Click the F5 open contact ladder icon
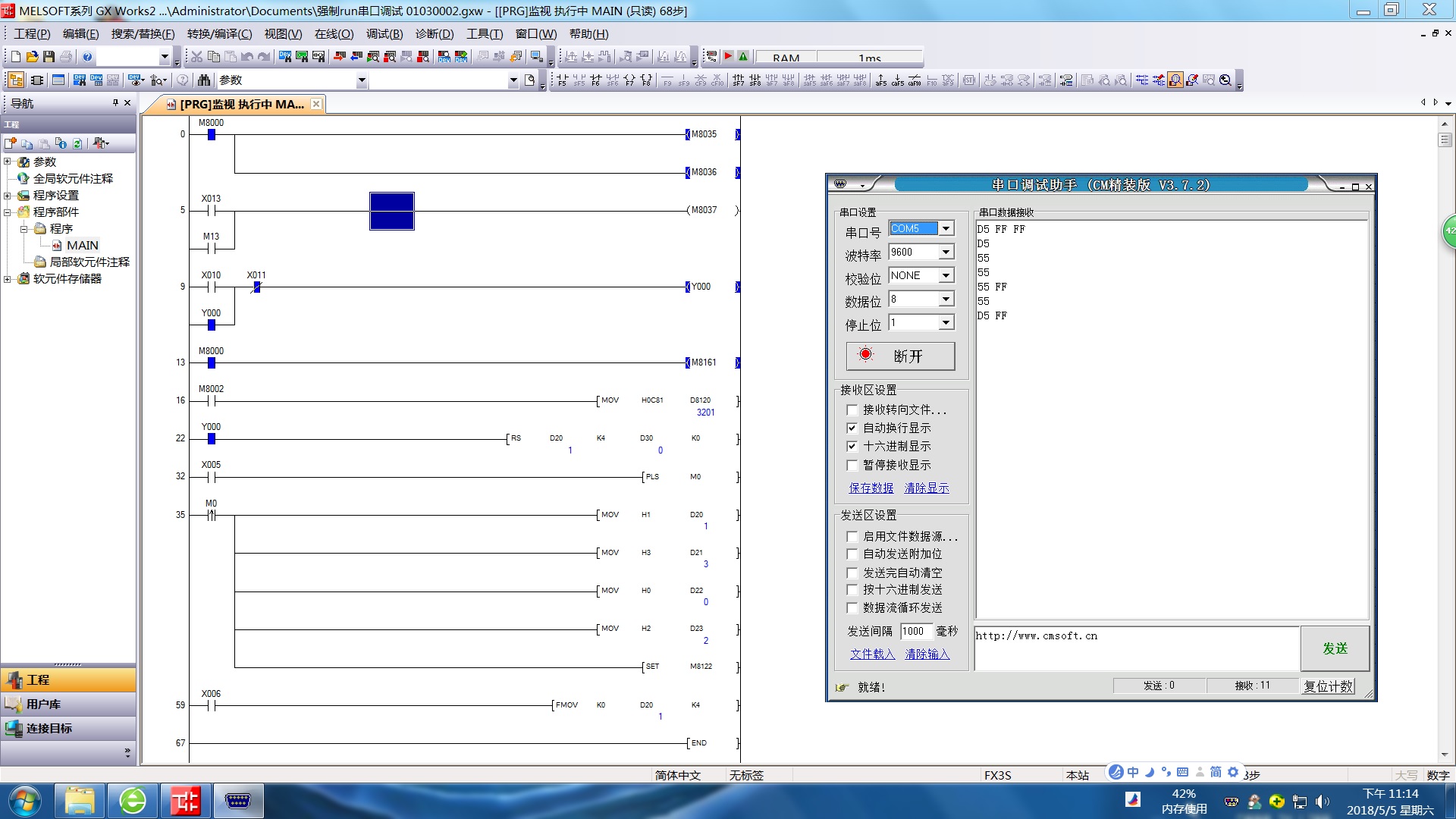This screenshot has height=819, width=1456. click(562, 80)
